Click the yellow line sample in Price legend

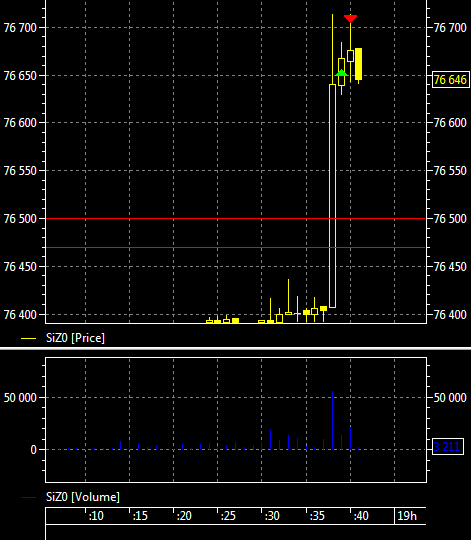(29, 339)
